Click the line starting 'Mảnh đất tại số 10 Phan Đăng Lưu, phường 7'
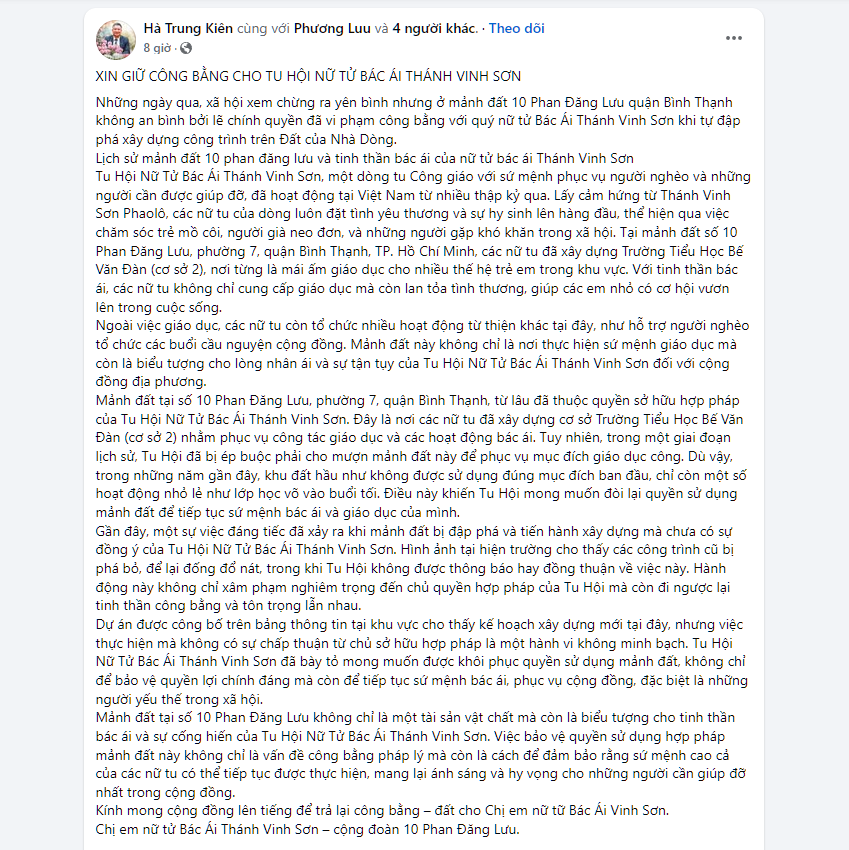The image size is (849, 850). 417,401
